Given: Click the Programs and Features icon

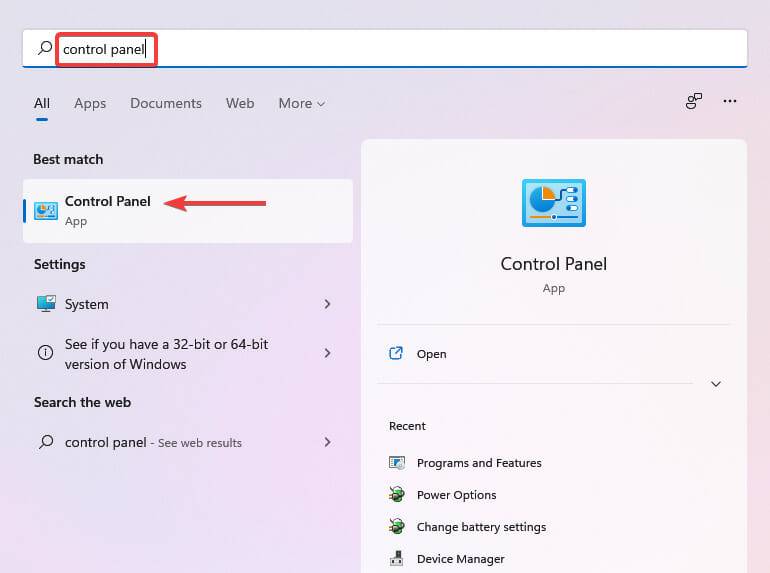Looking at the screenshot, I should (397, 463).
